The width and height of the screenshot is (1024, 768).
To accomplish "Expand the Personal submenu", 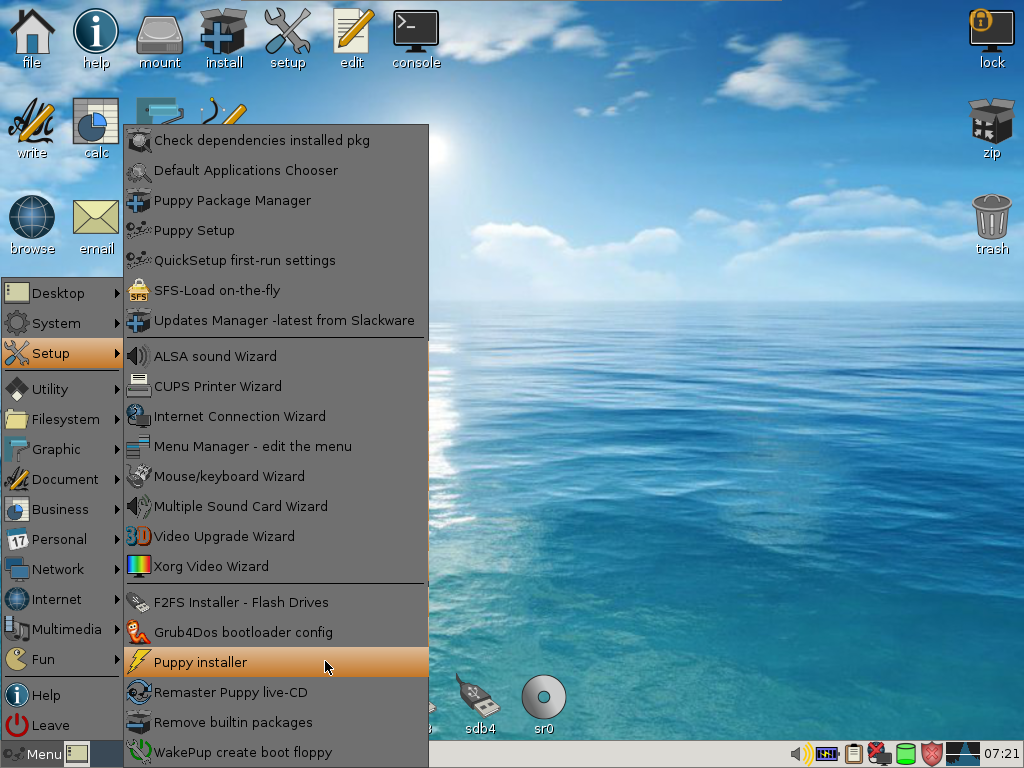I will pyautogui.click(x=62, y=539).
